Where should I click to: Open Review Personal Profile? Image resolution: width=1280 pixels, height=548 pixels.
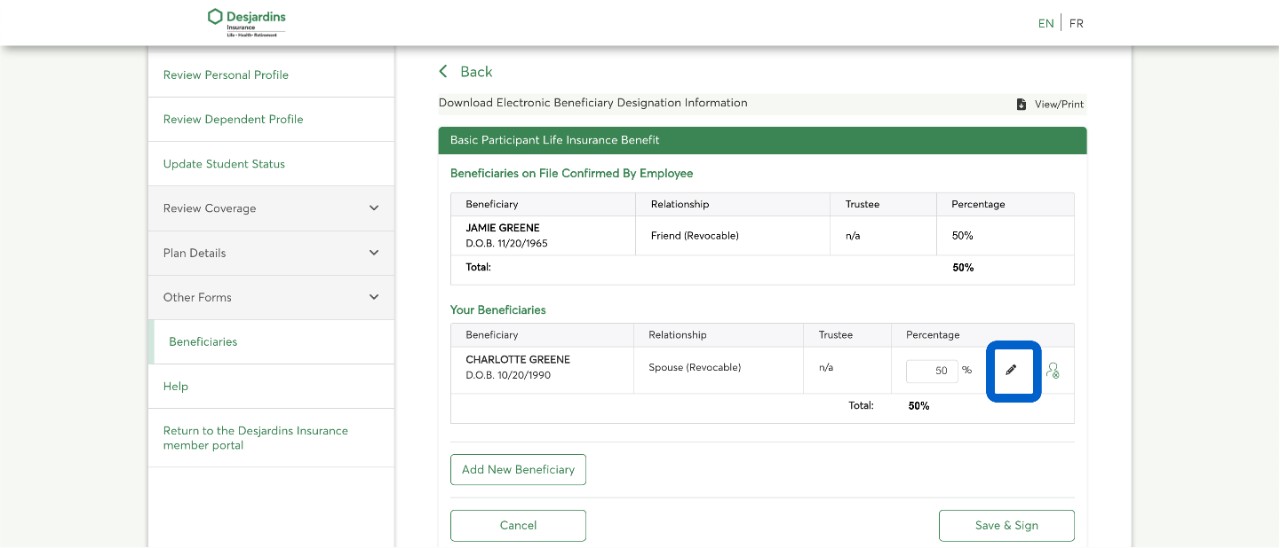click(226, 75)
